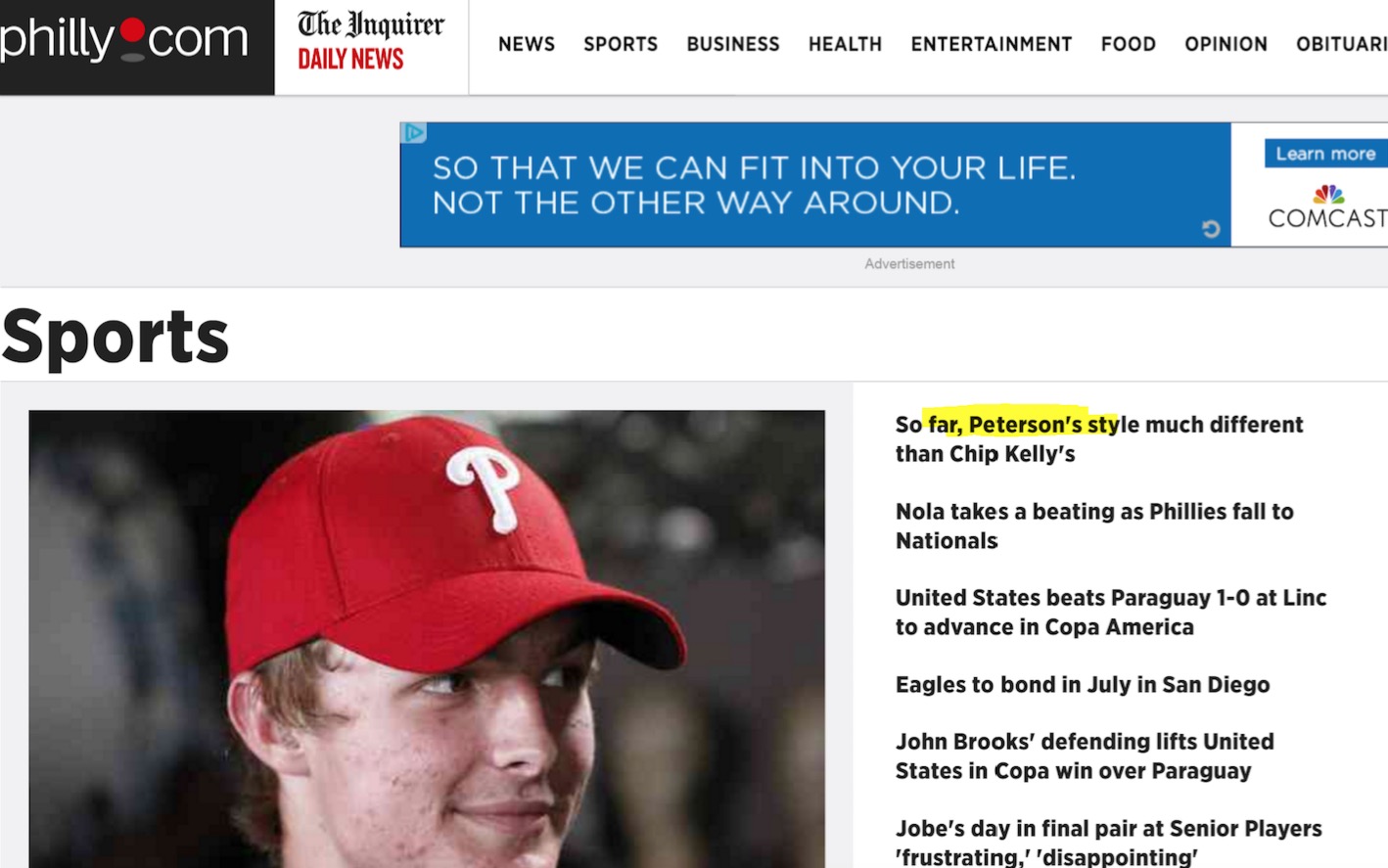Read Eagles to bond in San Diego
The width and height of the screenshot is (1388, 868).
click(1082, 684)
